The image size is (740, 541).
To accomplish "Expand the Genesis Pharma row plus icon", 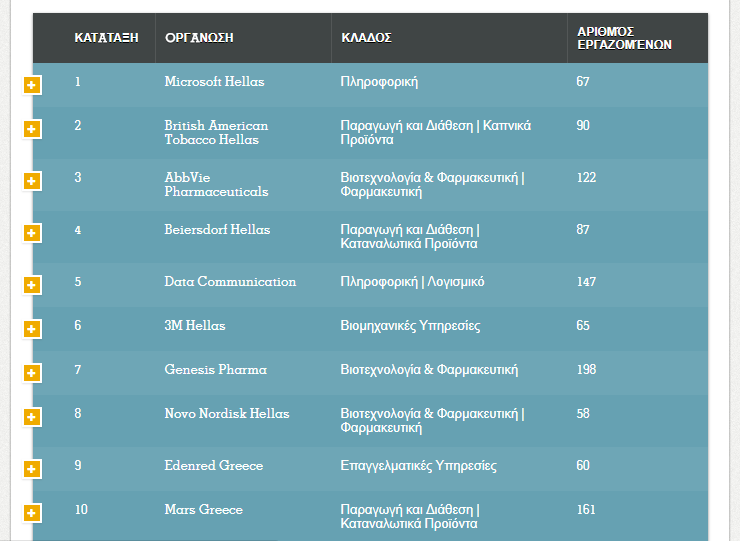I will (x=32, y=373).
